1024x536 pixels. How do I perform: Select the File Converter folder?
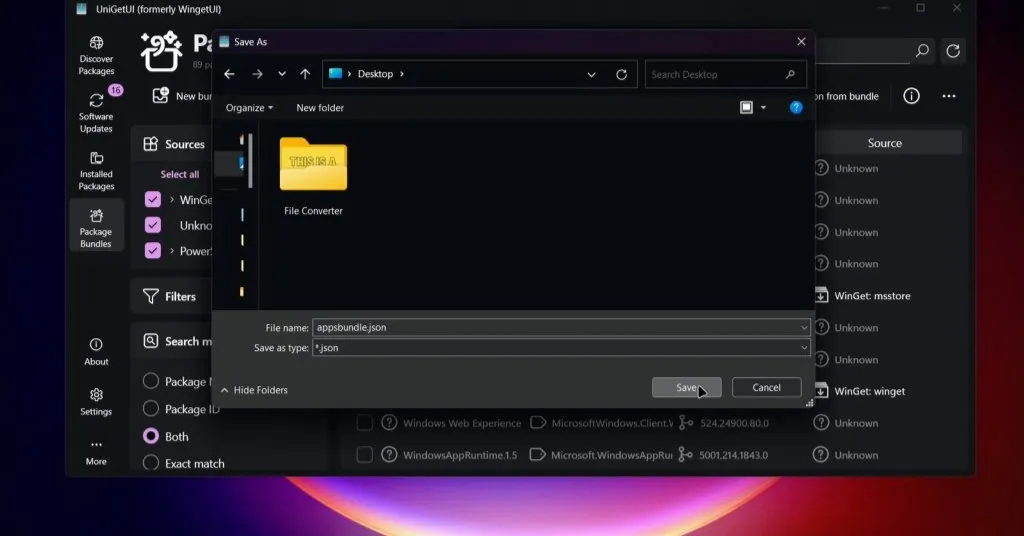(313, 176)
